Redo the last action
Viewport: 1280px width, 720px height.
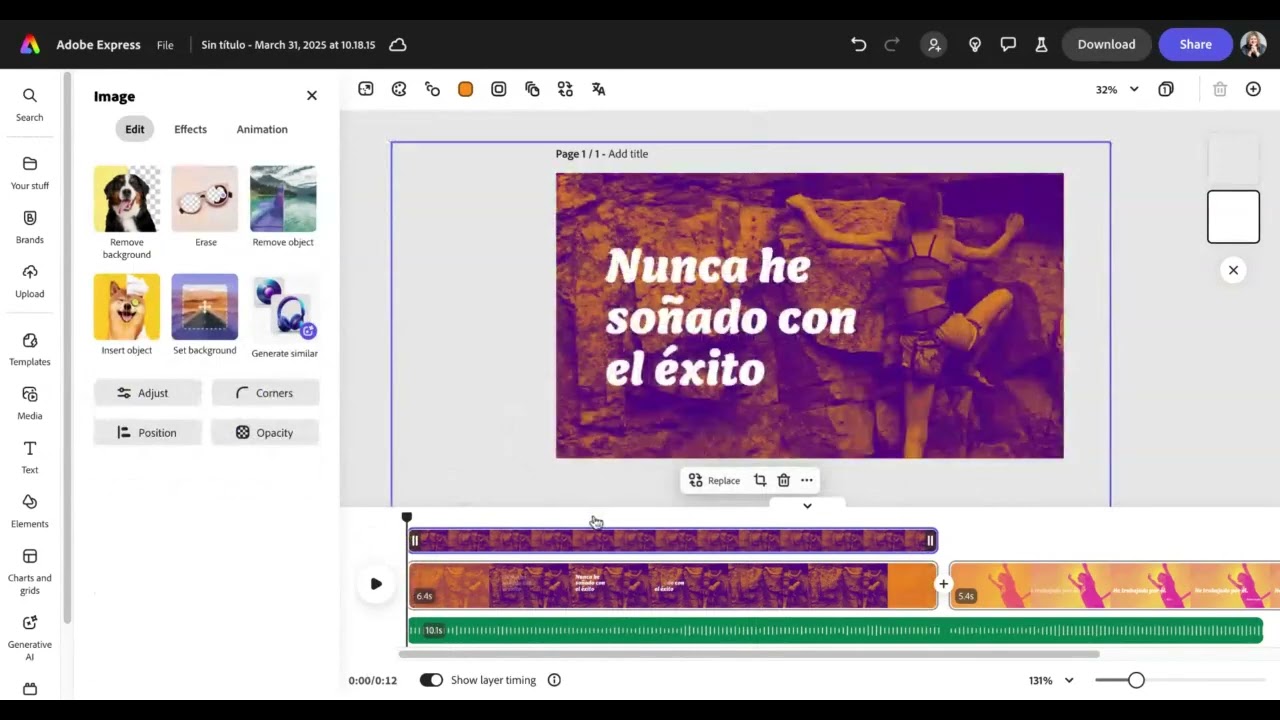(x=892, y=45)
